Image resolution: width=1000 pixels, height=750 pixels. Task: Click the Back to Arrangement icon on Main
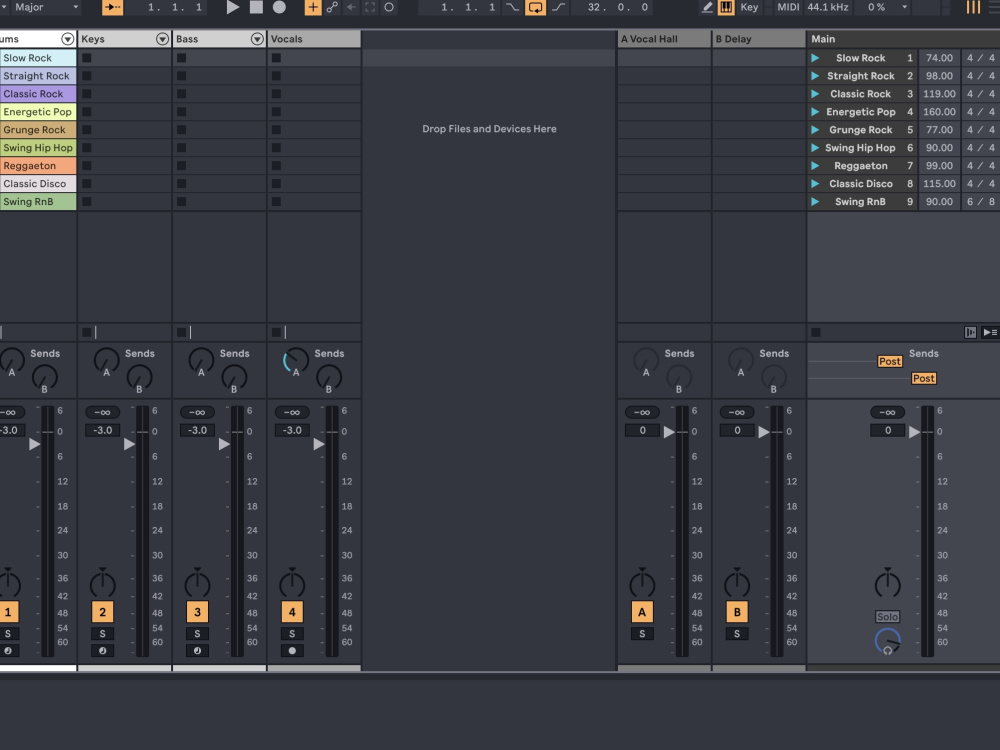click(970, 332)
